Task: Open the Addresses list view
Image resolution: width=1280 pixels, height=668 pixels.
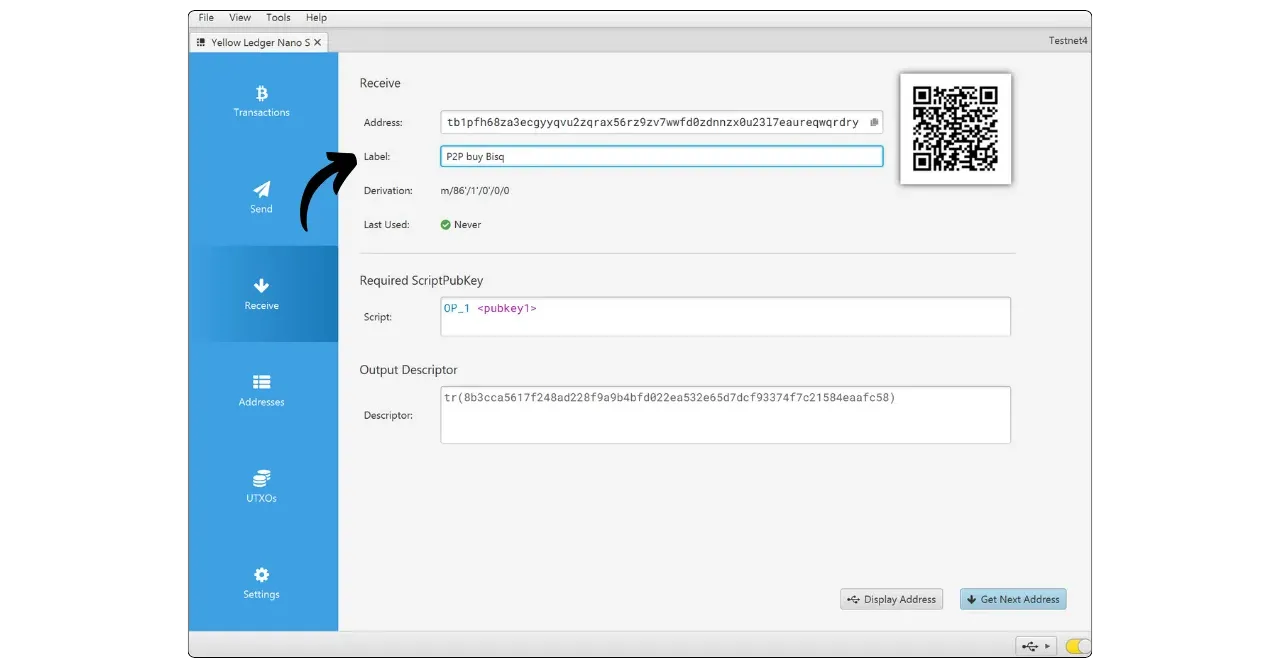Action: (x=261, y=390)
